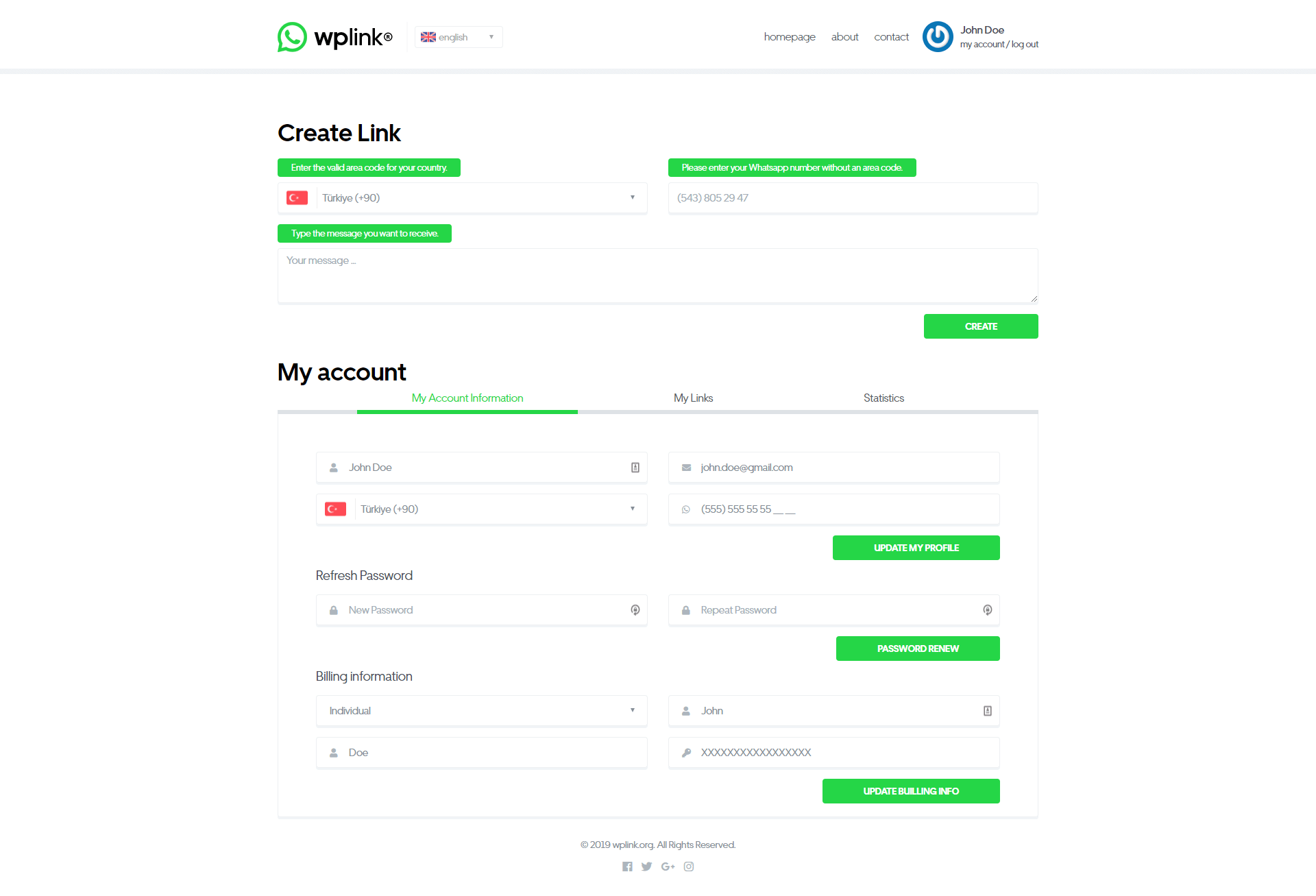1316x896 pixels.
Task: Open the Individual billing type dropdown
Action: tap(482, 711)
